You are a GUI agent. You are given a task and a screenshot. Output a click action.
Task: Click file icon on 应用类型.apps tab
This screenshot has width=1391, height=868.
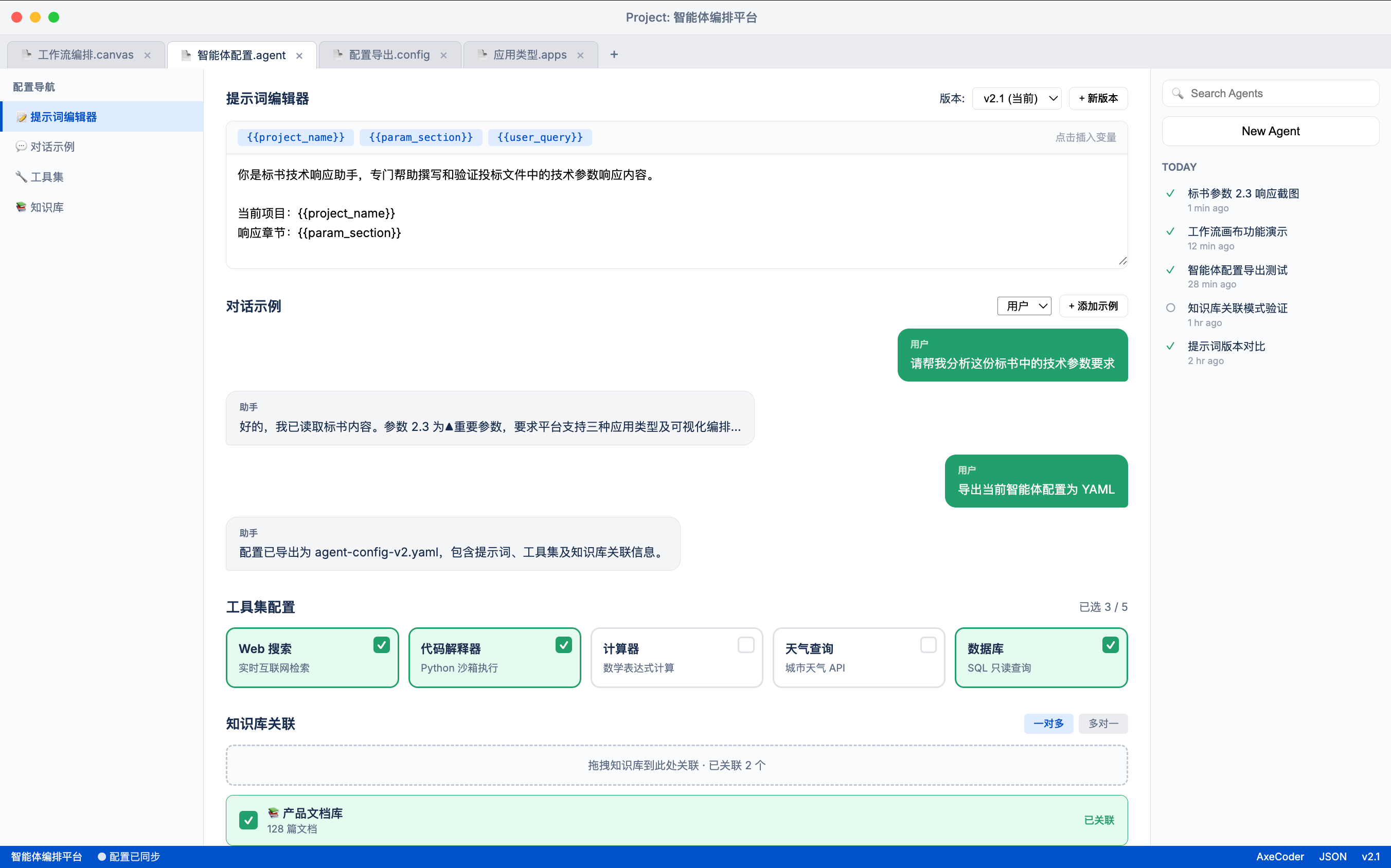(x=483, y=55)
